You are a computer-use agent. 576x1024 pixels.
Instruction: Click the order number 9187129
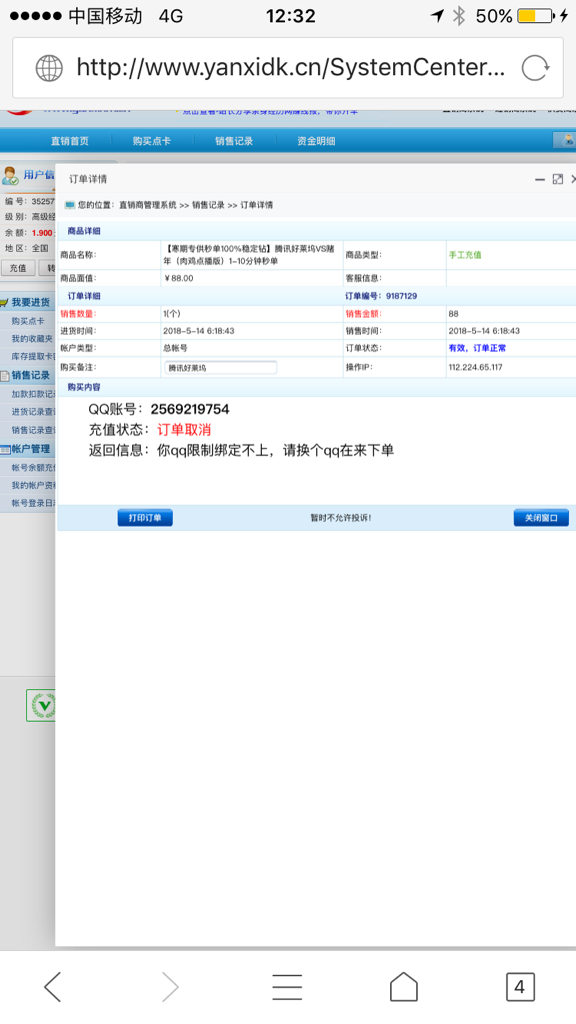(x=401, y=296)
